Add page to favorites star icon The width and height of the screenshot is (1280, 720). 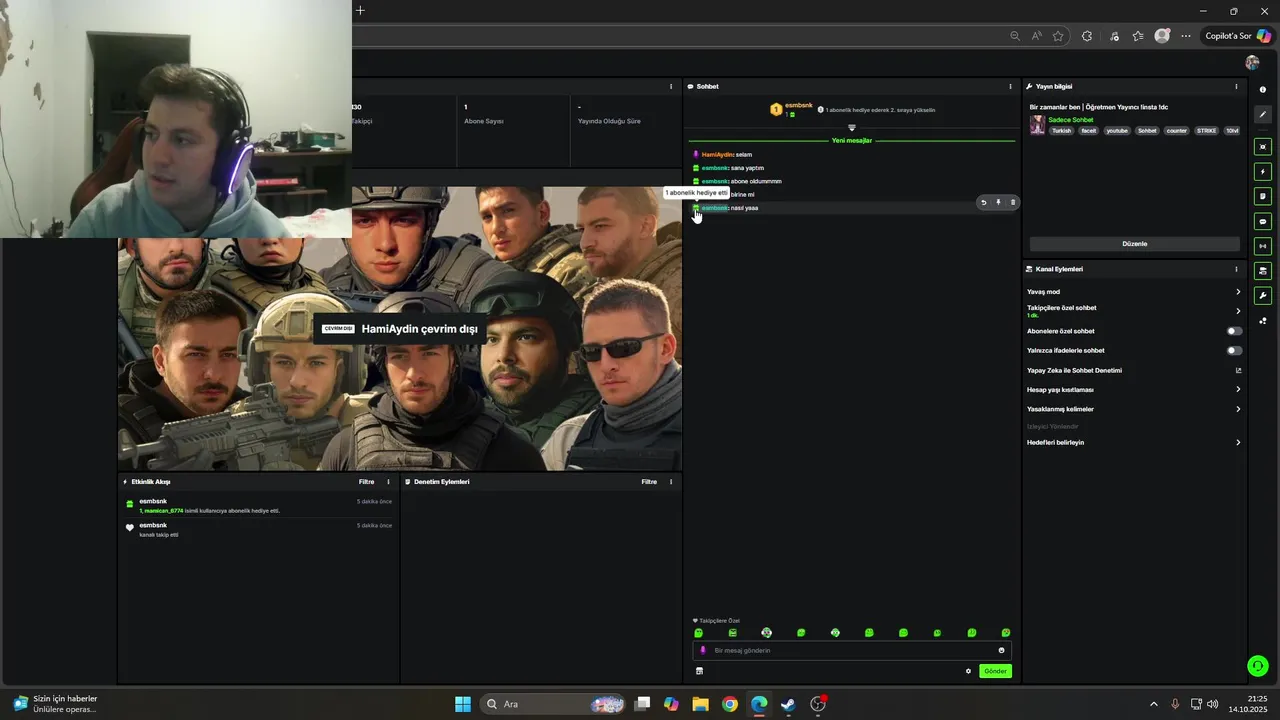[x=1058, y=36]
